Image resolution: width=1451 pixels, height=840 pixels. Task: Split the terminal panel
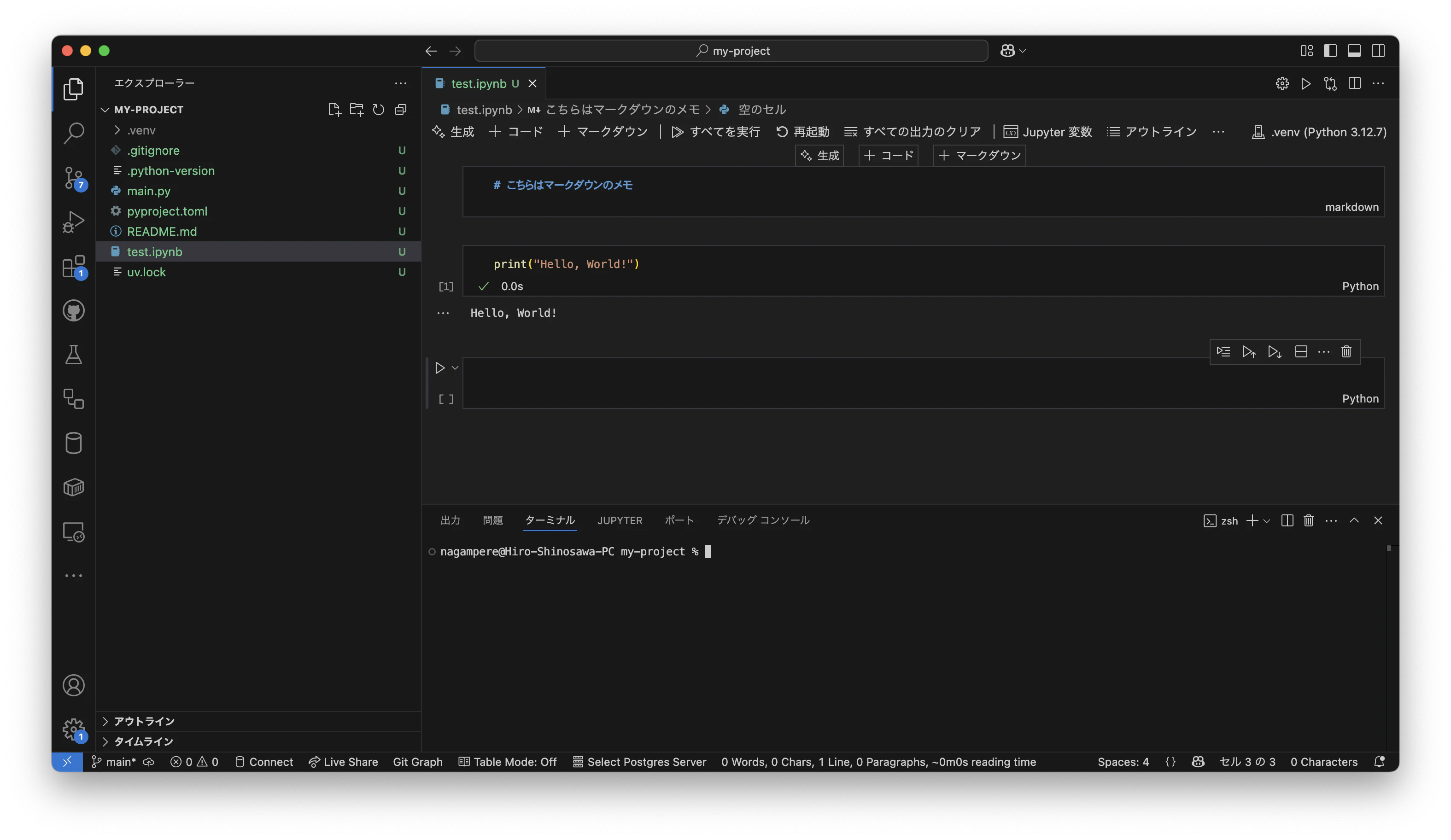1287,520
